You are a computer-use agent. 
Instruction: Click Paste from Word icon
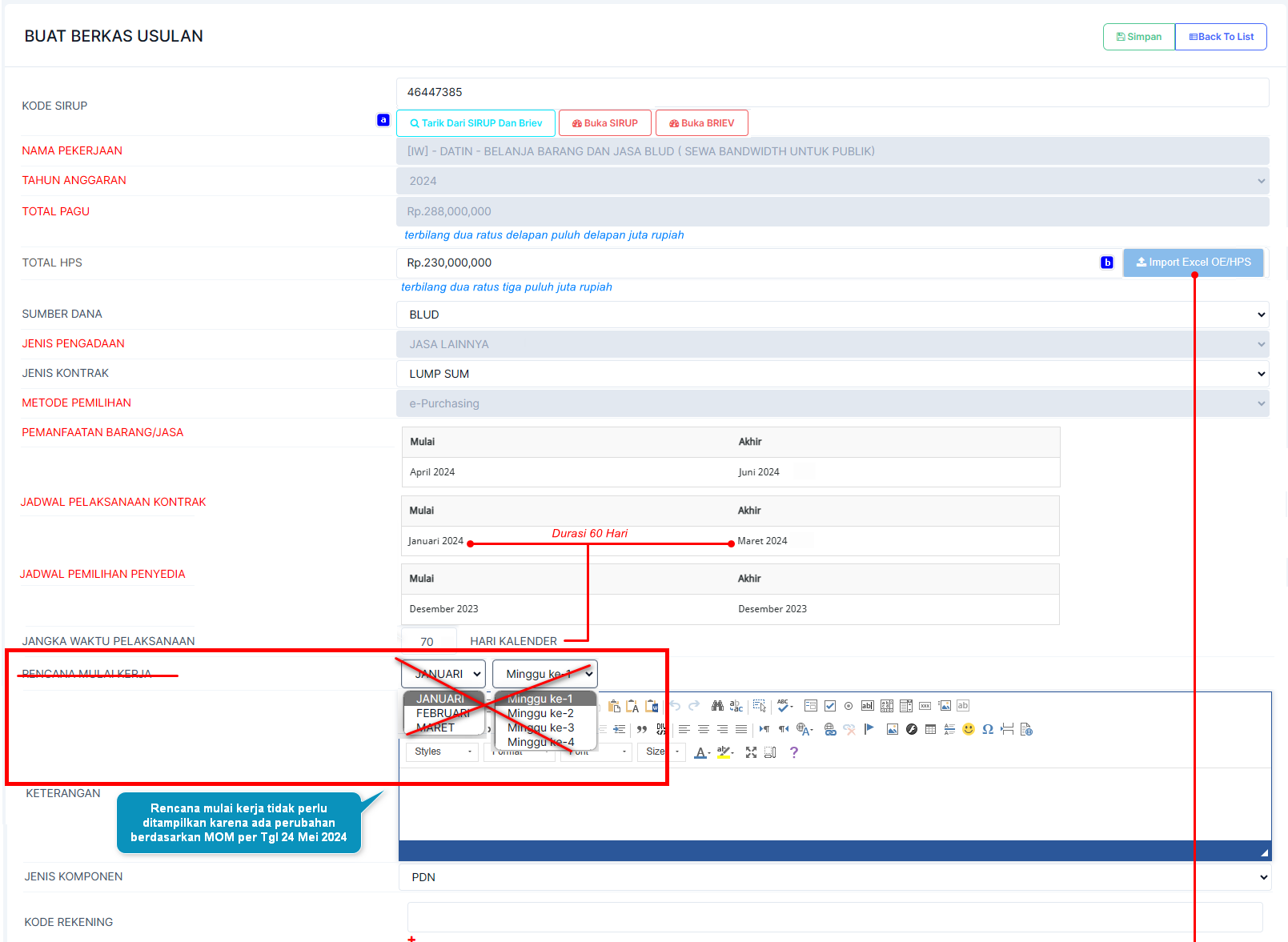click(x=652, y=706)
